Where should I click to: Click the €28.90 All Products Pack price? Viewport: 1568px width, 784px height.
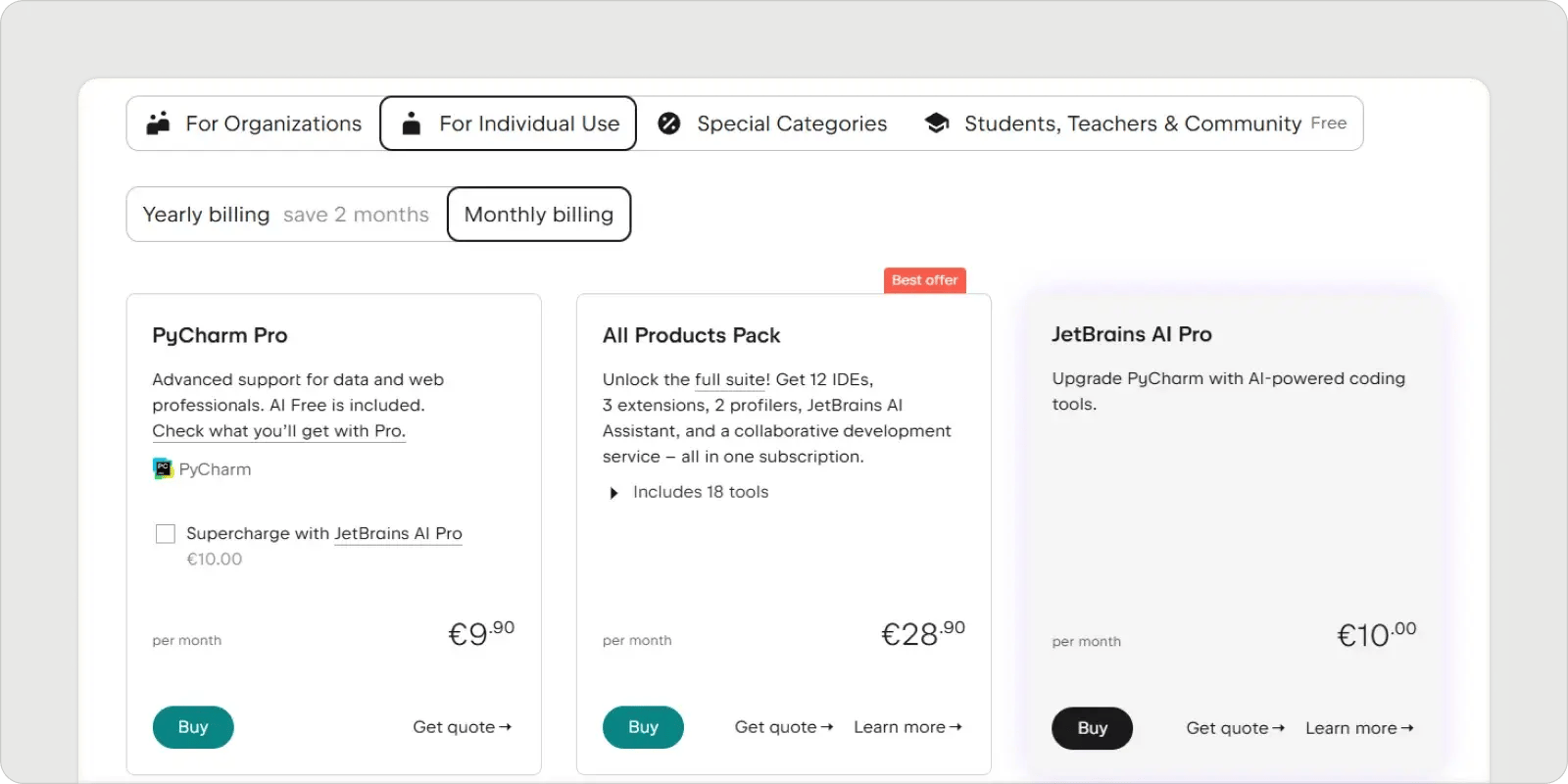(923, 633)
